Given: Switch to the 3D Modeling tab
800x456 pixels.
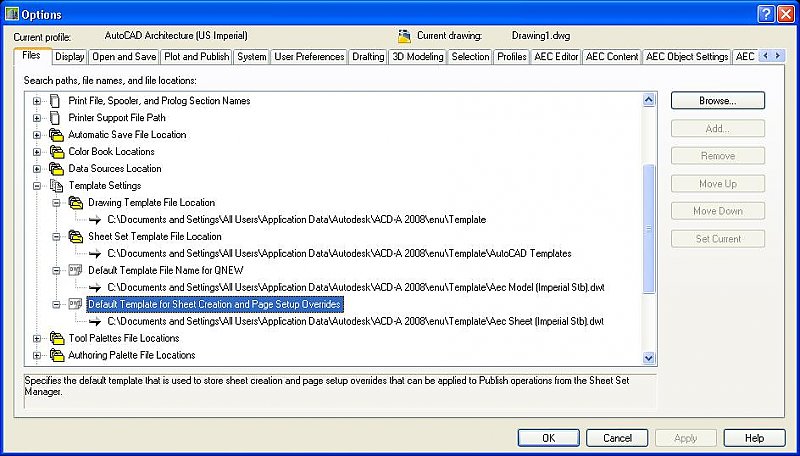Looking at the screenshot, I should [x=418, y=57].
